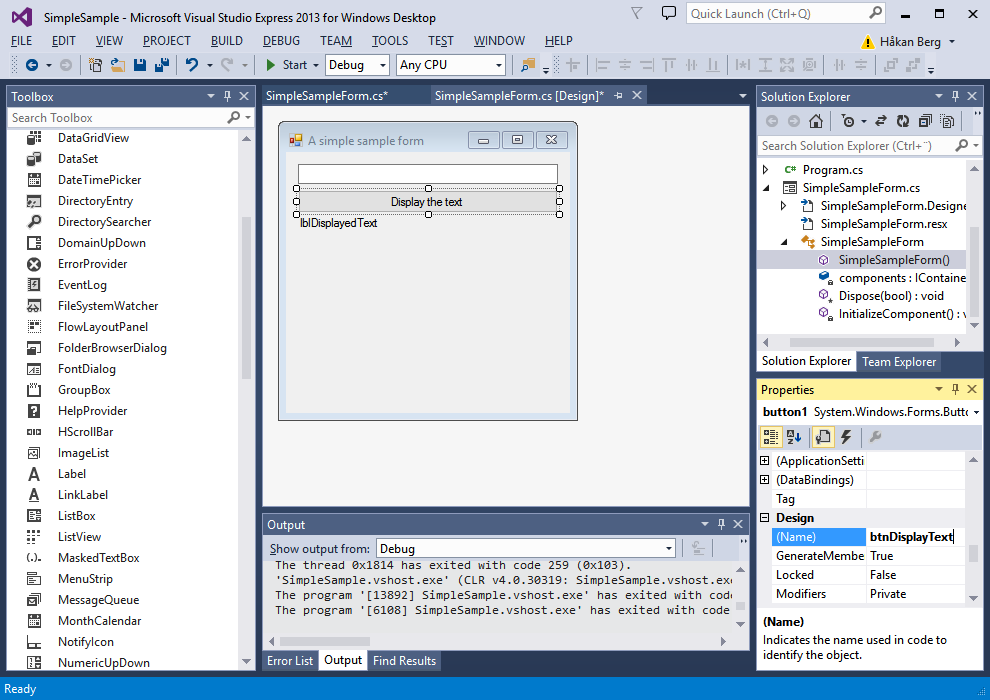Open the Start button dropdown arrow
This screenshot has width=990, height=700.
[316, 65]
